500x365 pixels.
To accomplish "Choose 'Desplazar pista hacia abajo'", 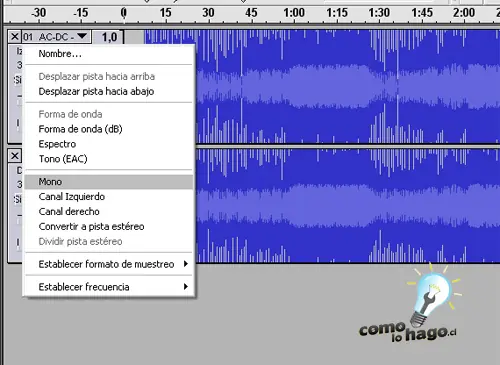I will pos(109,91).
